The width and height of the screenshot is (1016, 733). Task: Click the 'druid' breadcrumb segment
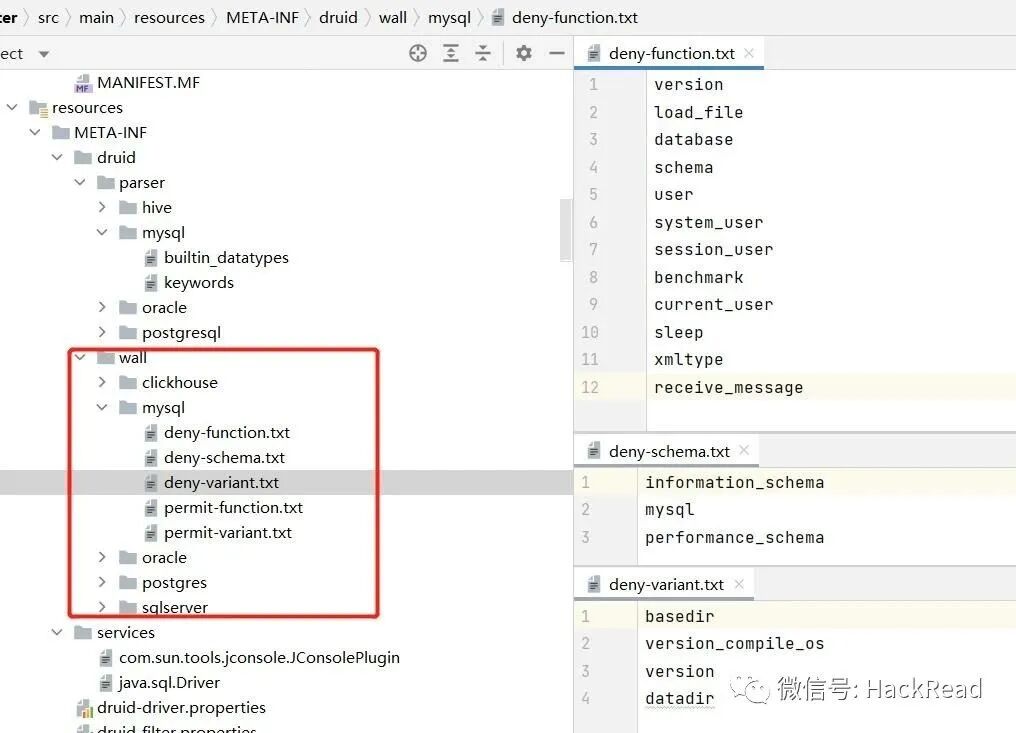click(x=338, y=17)
